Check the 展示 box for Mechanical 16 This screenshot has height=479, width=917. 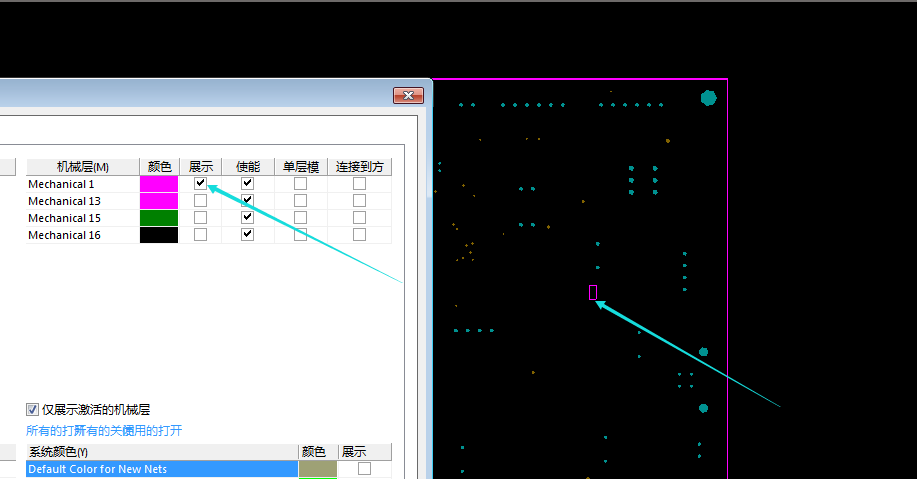point(201,235)
